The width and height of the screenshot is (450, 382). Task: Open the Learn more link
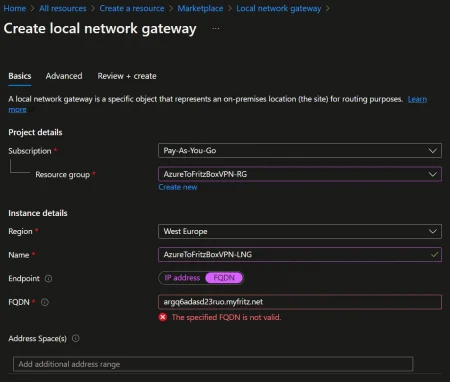[x=417, y=99]
